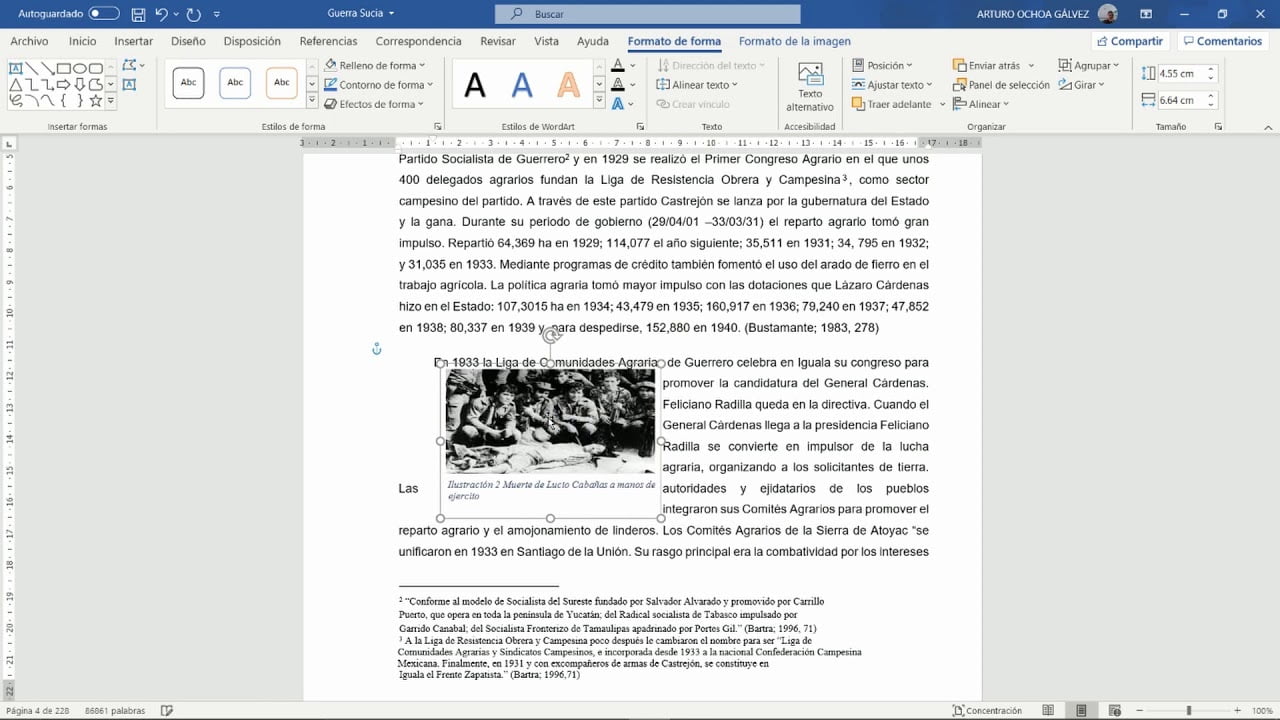Open Efectos de forma dropdown
1280x720 pixels.
pos(374,104)
